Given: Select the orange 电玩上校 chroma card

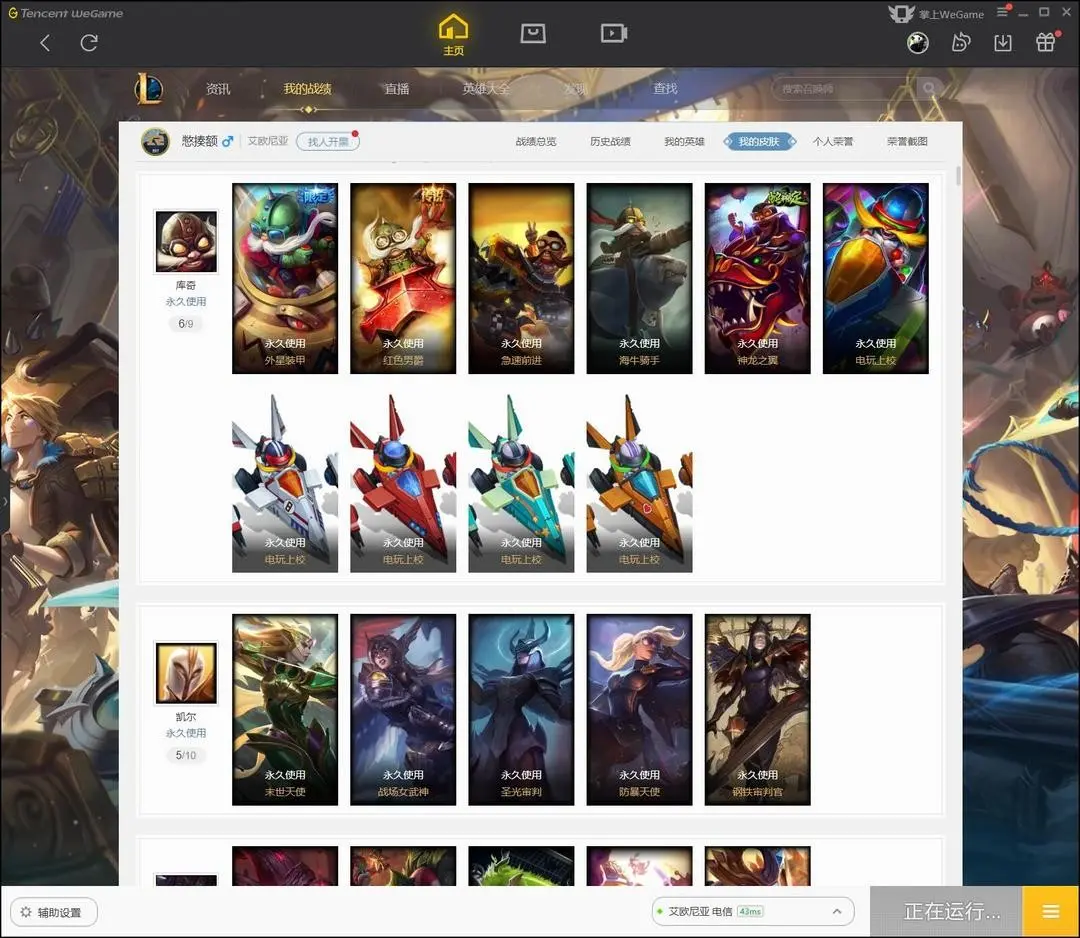Looking at the screenshot, I should [639, 483].
